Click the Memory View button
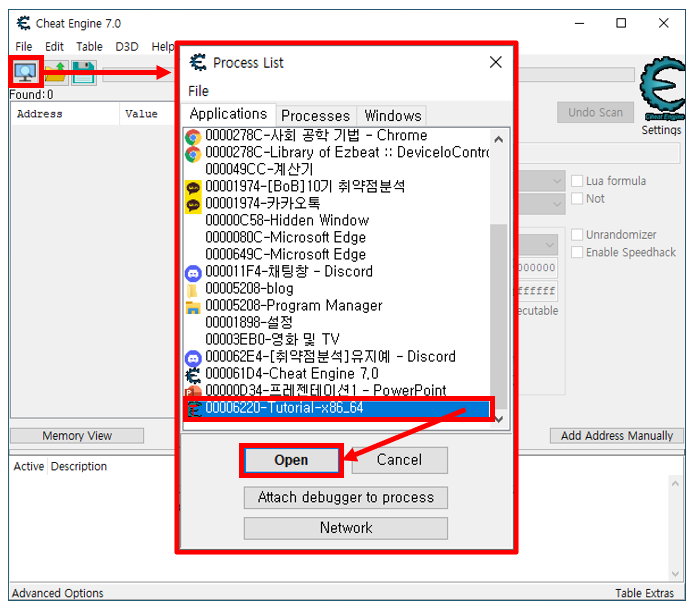 tap(77, 436)
